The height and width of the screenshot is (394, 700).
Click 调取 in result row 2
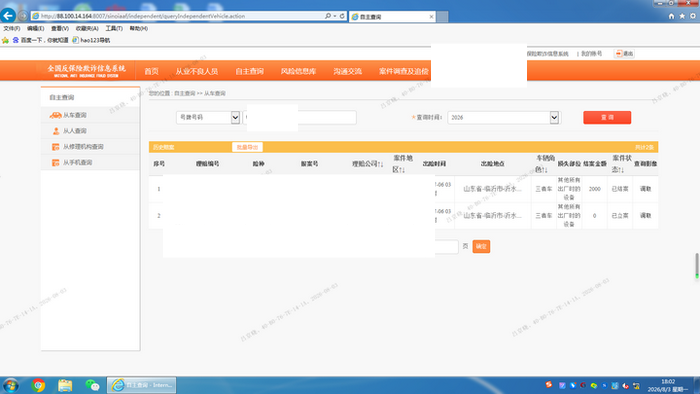646,216
